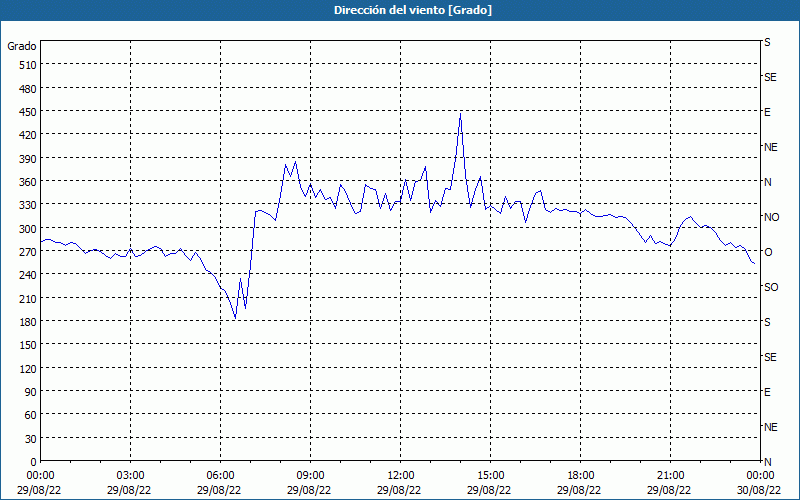Click the NE compass label level with 390
Screen dimensions: 800x500
click(770, 147)
